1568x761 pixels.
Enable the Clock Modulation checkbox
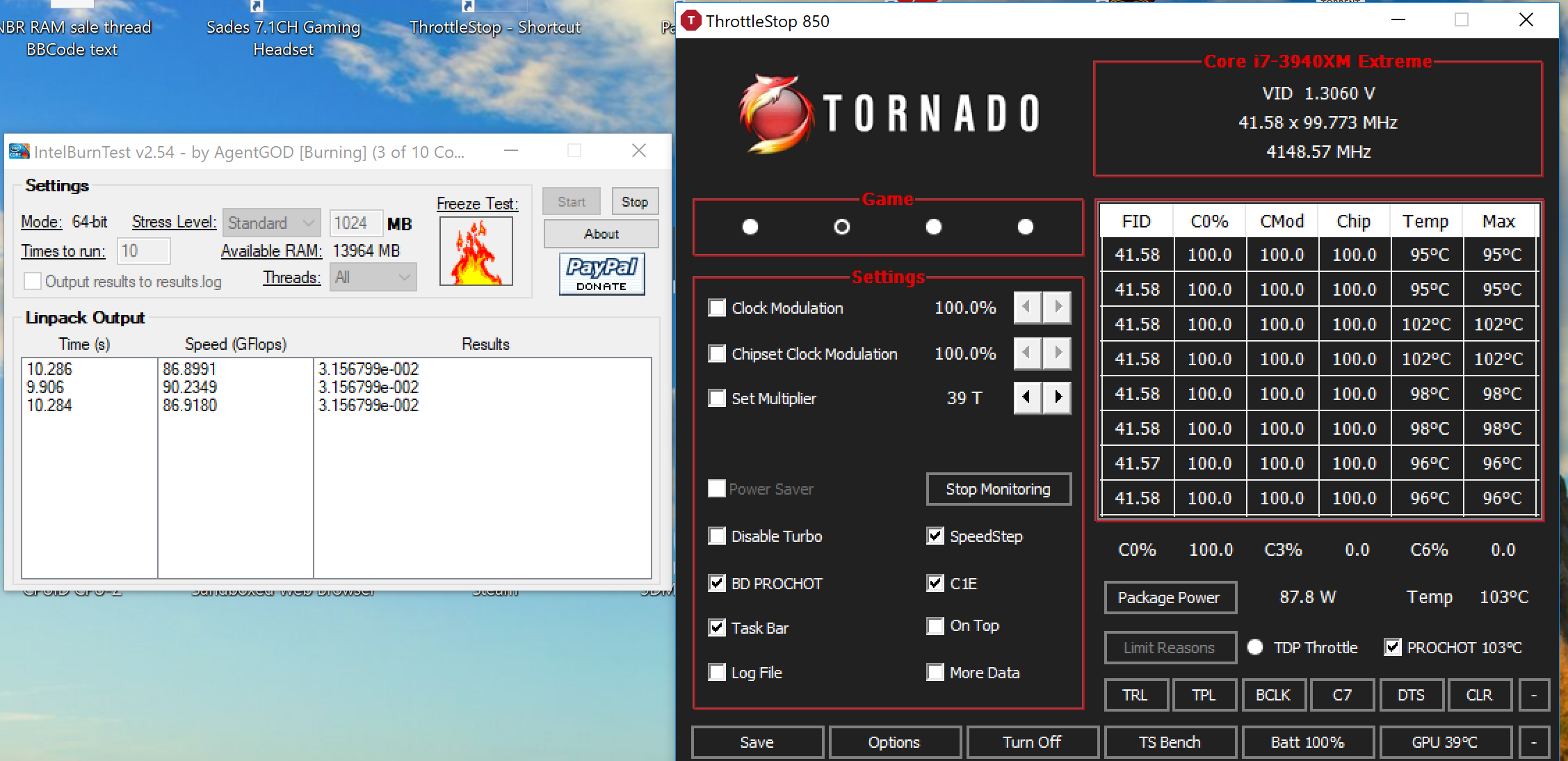717,307
